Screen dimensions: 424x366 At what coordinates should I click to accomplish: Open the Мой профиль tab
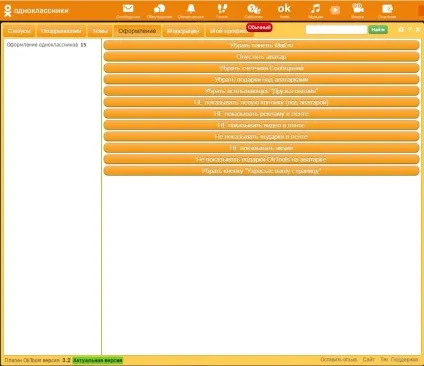click(x=227, y=31)
